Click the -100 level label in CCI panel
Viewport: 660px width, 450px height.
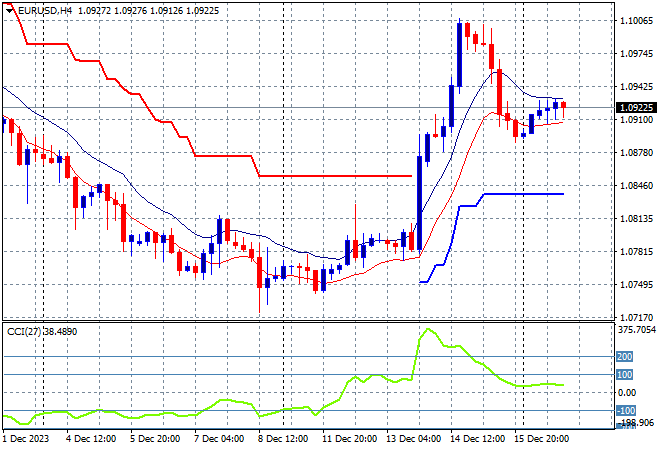pos(625,410)
